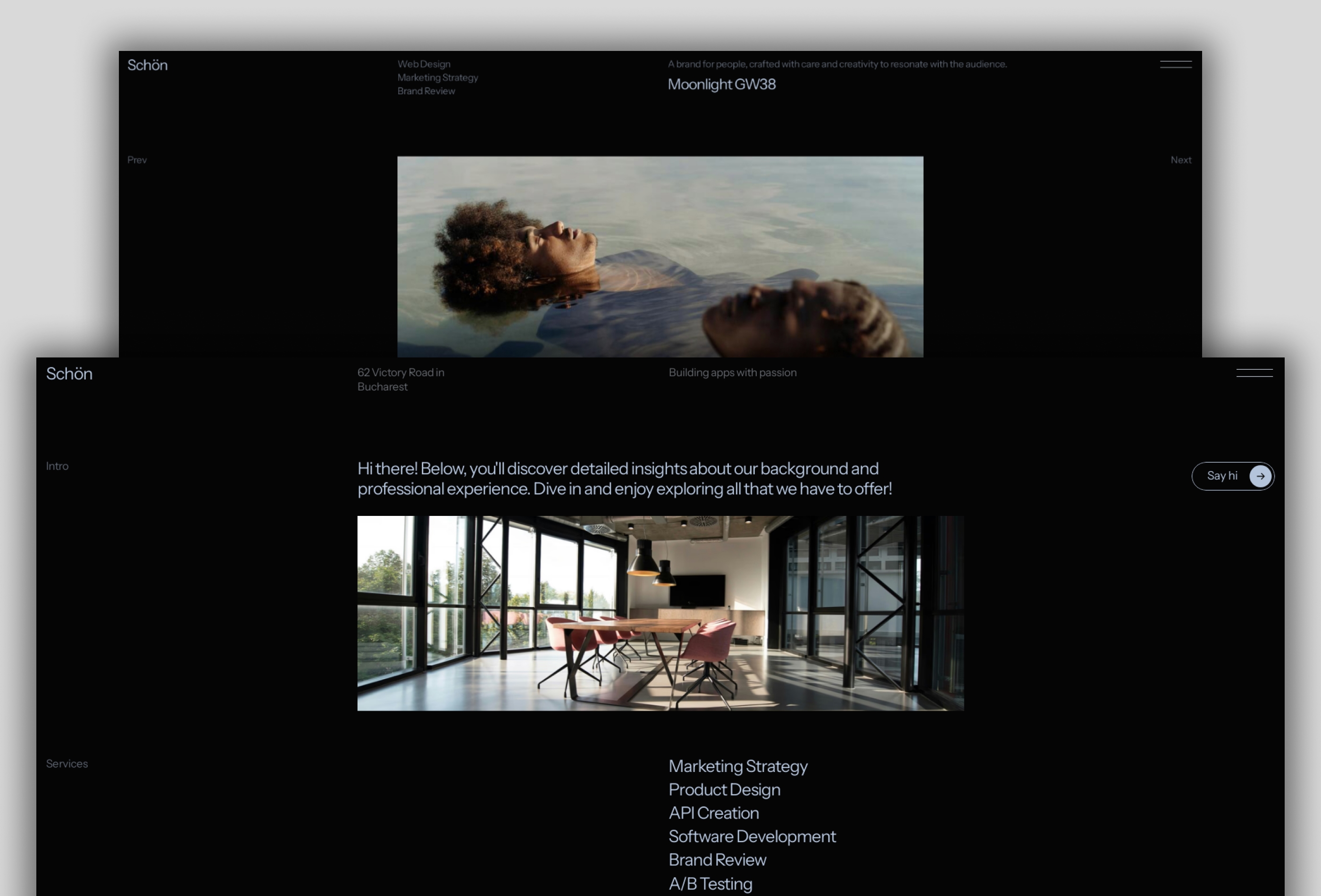Expand the Marketing Strategy service entry
The image size is (1321, 896).
tap(738, 766)
